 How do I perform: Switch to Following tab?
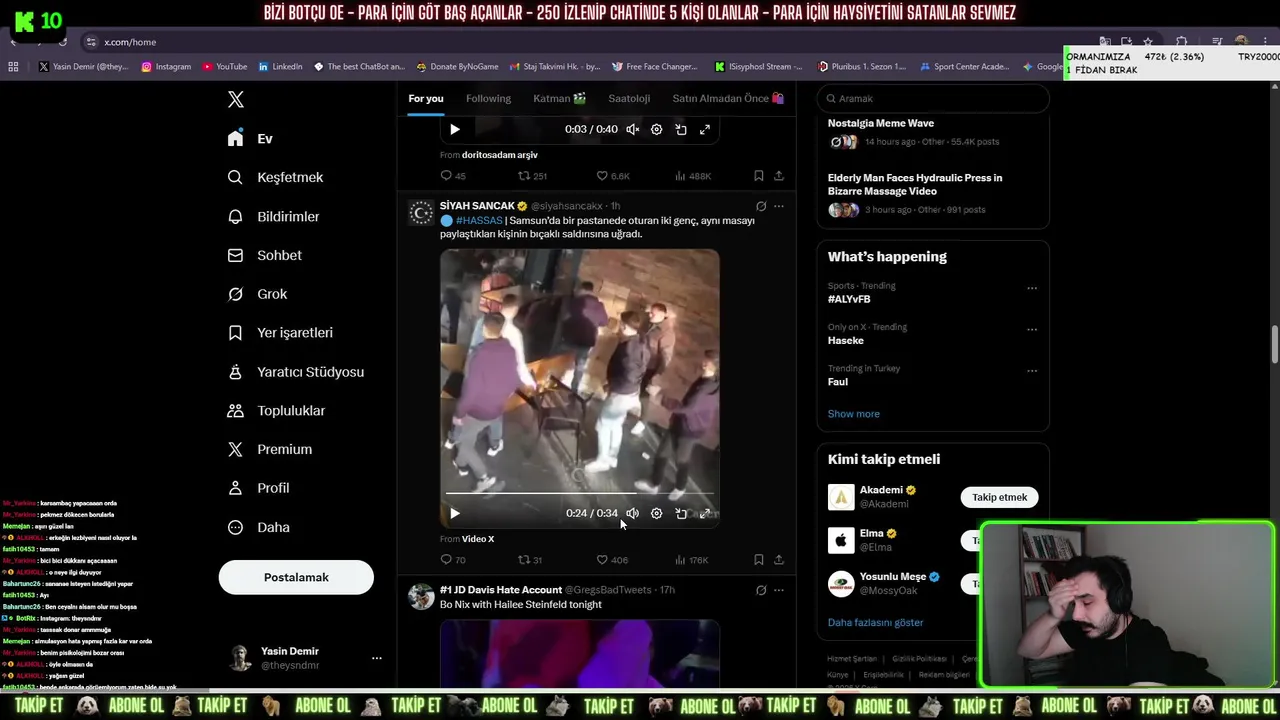click(x=488, y=98)
